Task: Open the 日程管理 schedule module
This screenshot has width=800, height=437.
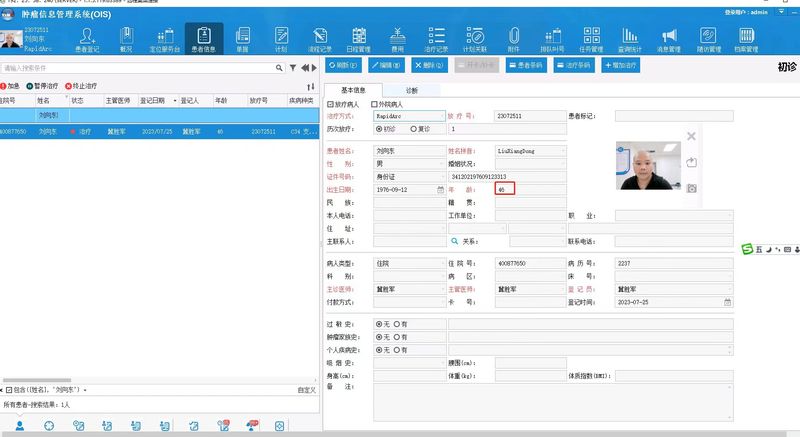Action: tap(359, 40)
